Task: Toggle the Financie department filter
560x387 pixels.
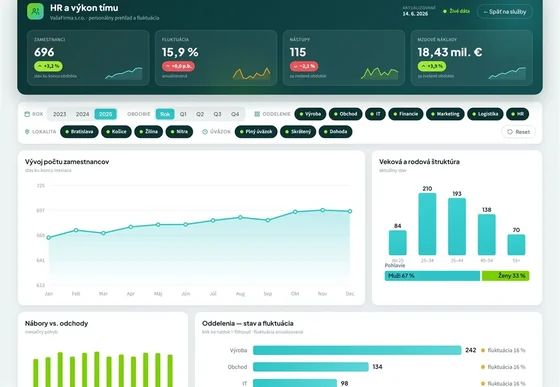Action: [x=406, y=114]
